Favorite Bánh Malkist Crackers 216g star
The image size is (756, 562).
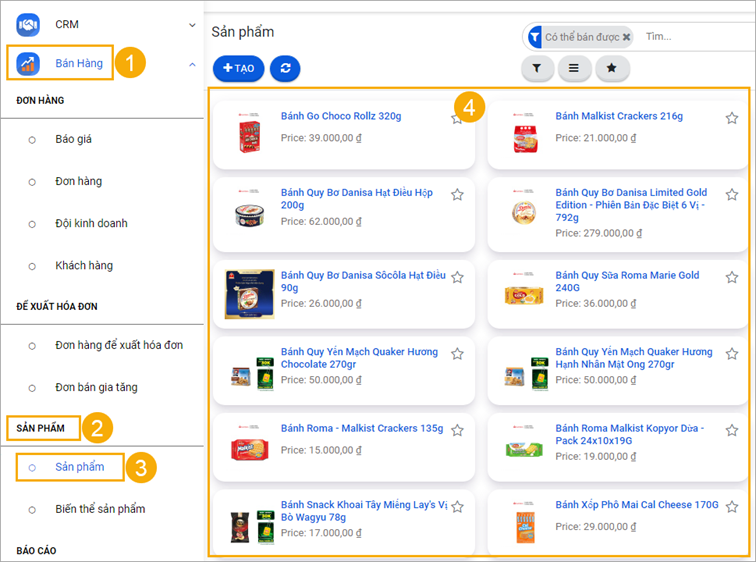(x=731, y=118)
